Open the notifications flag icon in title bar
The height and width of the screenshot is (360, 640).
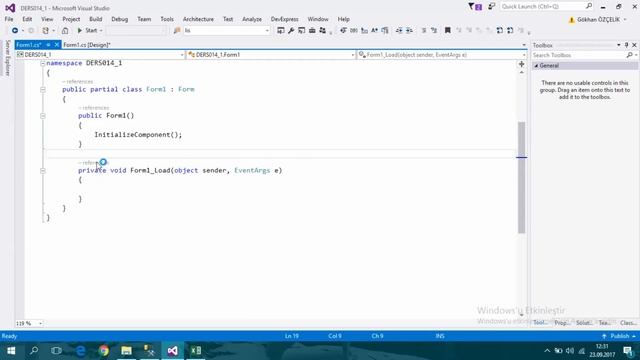(x=475, y=7)
